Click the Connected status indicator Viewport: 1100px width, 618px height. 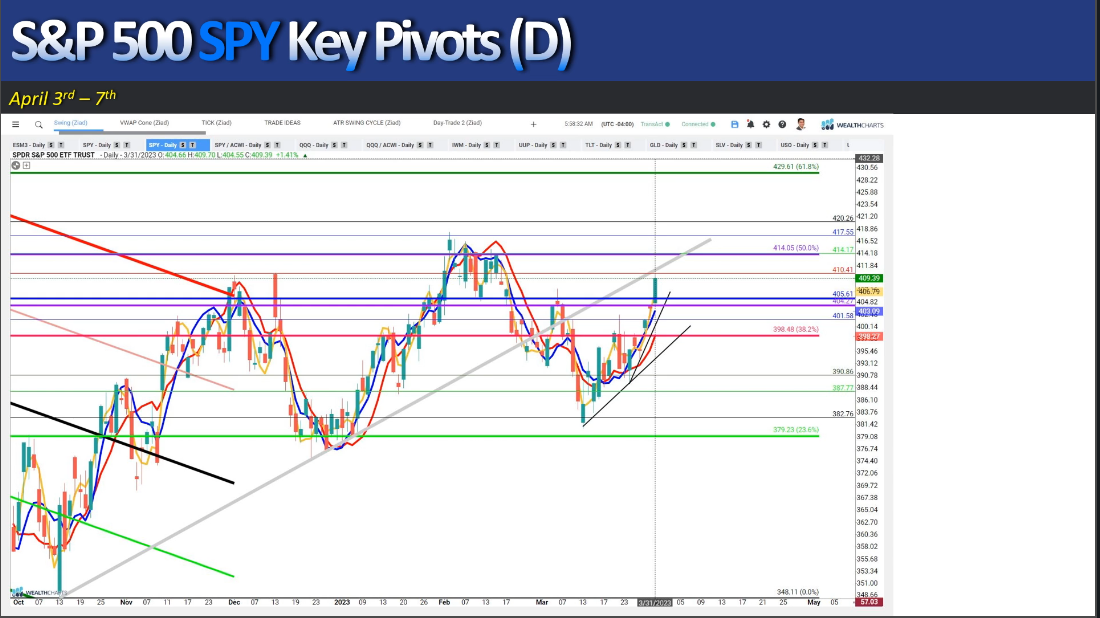coord(699,124)
